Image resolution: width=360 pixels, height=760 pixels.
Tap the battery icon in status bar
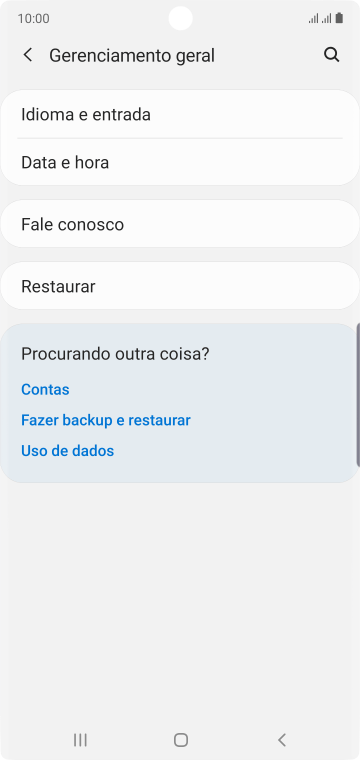click(339, 18)
